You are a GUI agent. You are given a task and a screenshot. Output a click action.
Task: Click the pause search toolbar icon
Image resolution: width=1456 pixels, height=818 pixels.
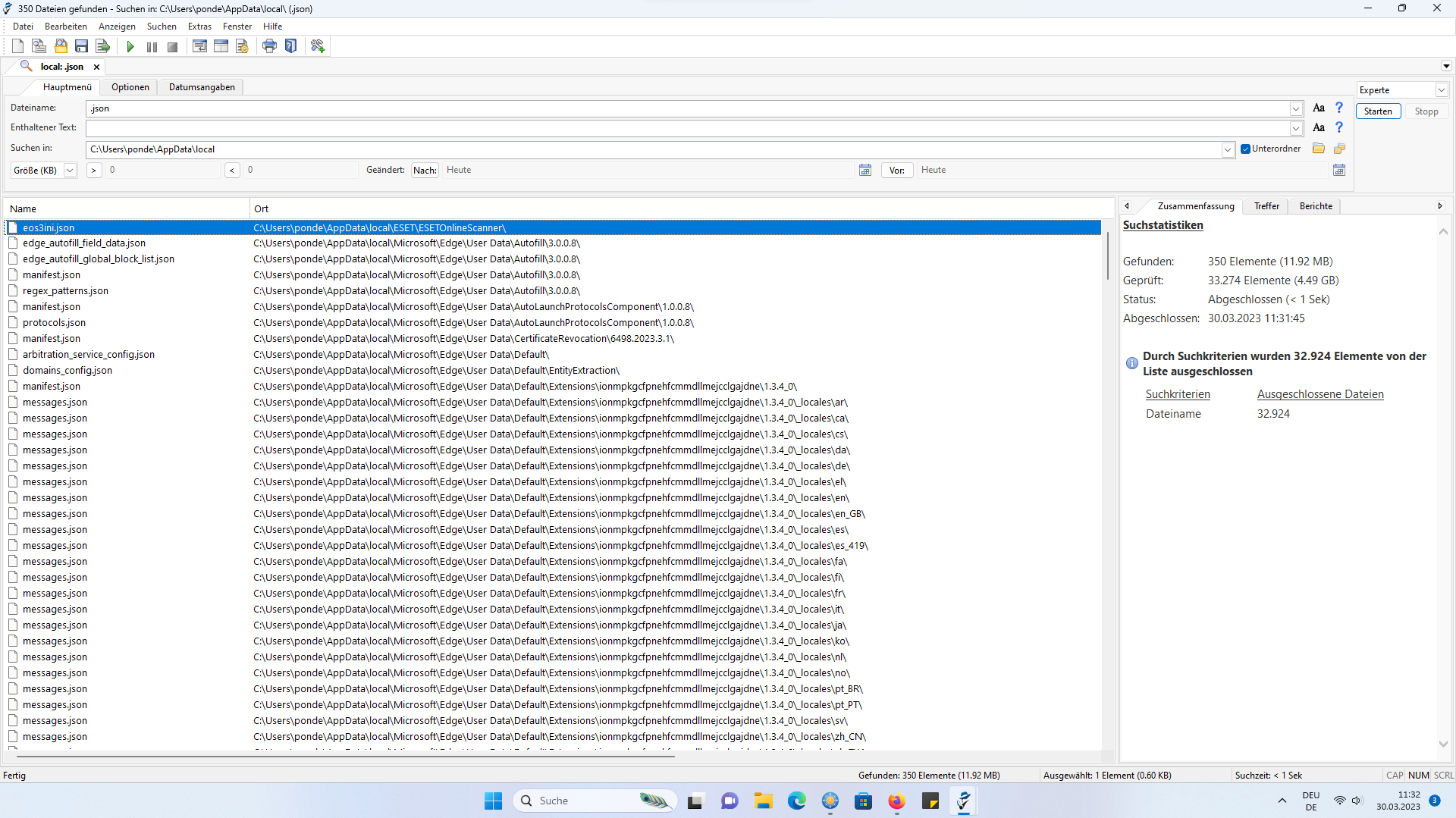click(x=152, y=47)
